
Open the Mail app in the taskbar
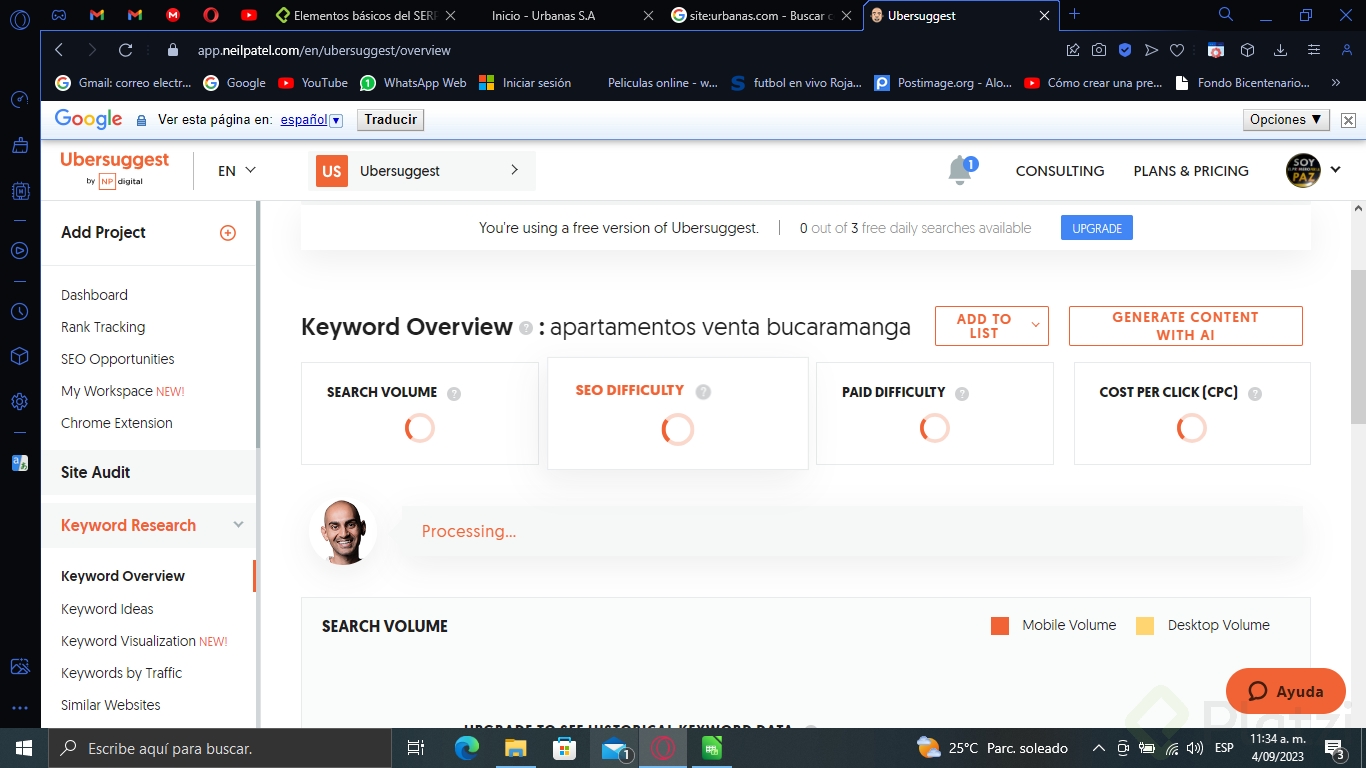coord(614,748)
